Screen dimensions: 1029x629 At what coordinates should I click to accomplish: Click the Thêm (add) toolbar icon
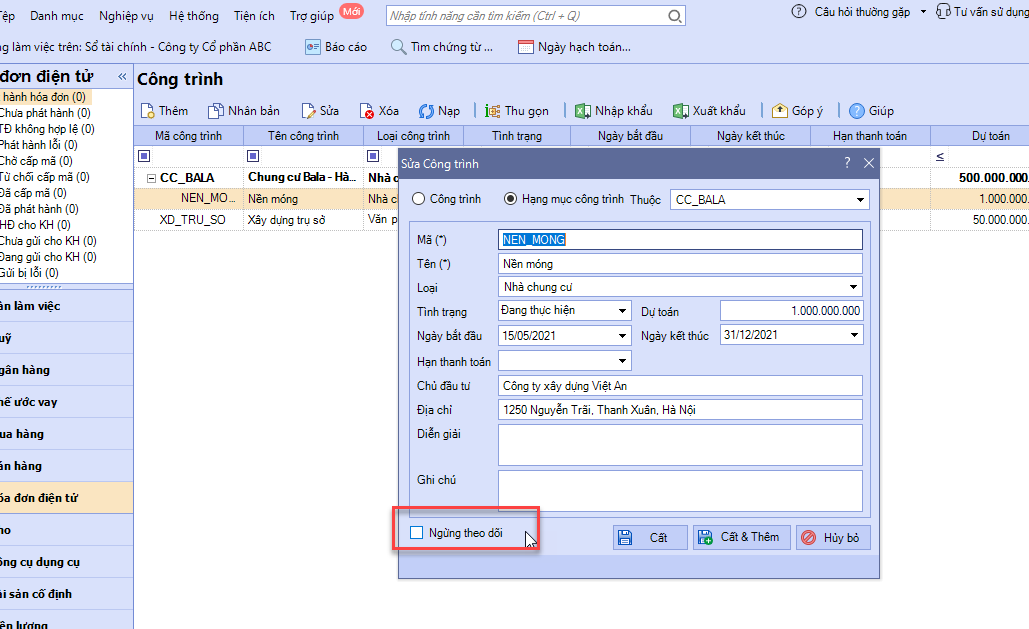pyautogui.click(x=148, y=111)
